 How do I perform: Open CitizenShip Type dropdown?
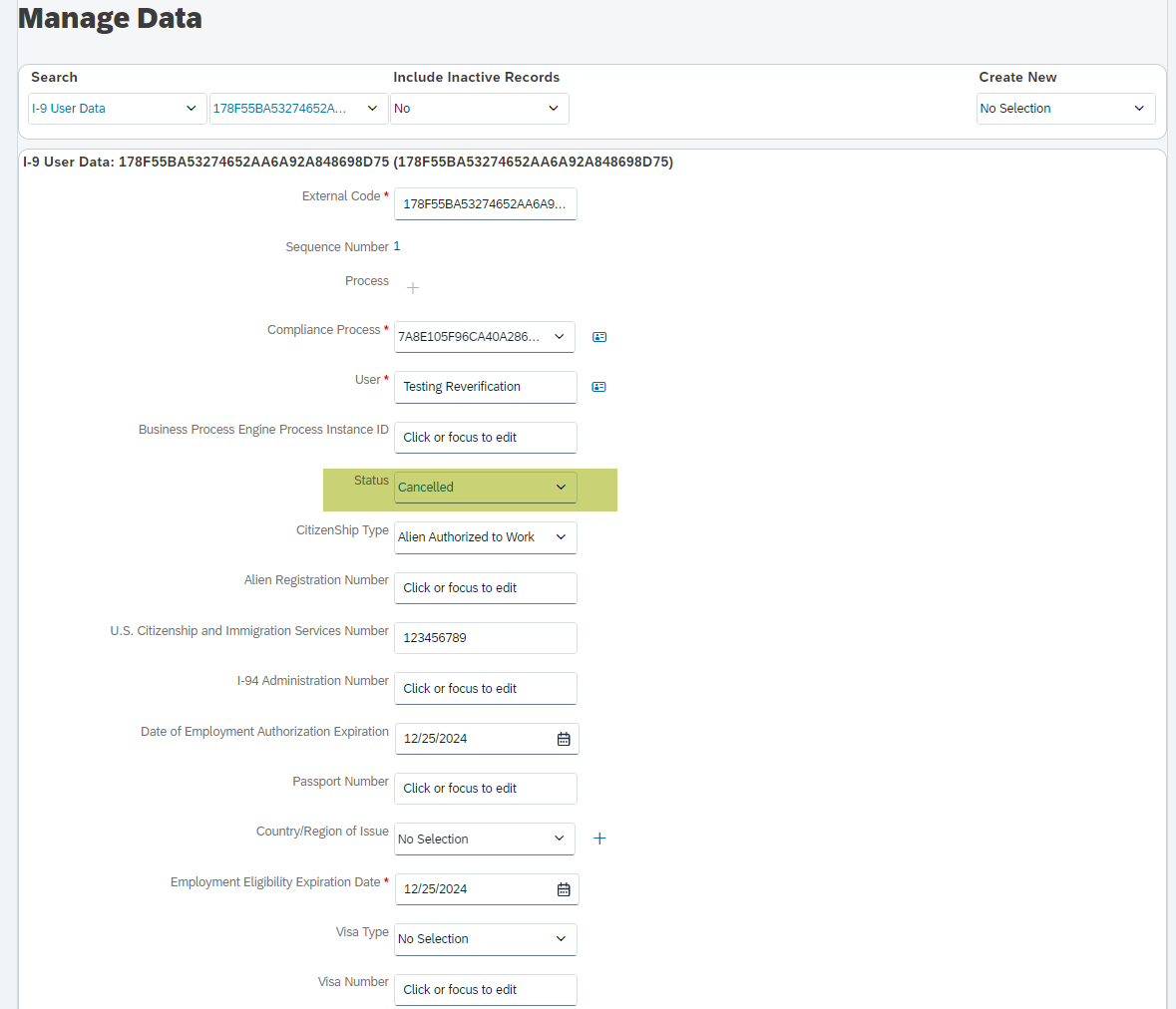tap(485, 537)
